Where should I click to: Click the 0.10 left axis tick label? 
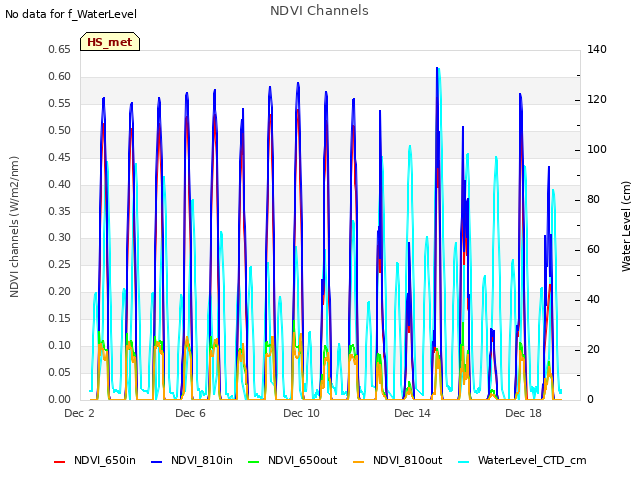[59, 345]
